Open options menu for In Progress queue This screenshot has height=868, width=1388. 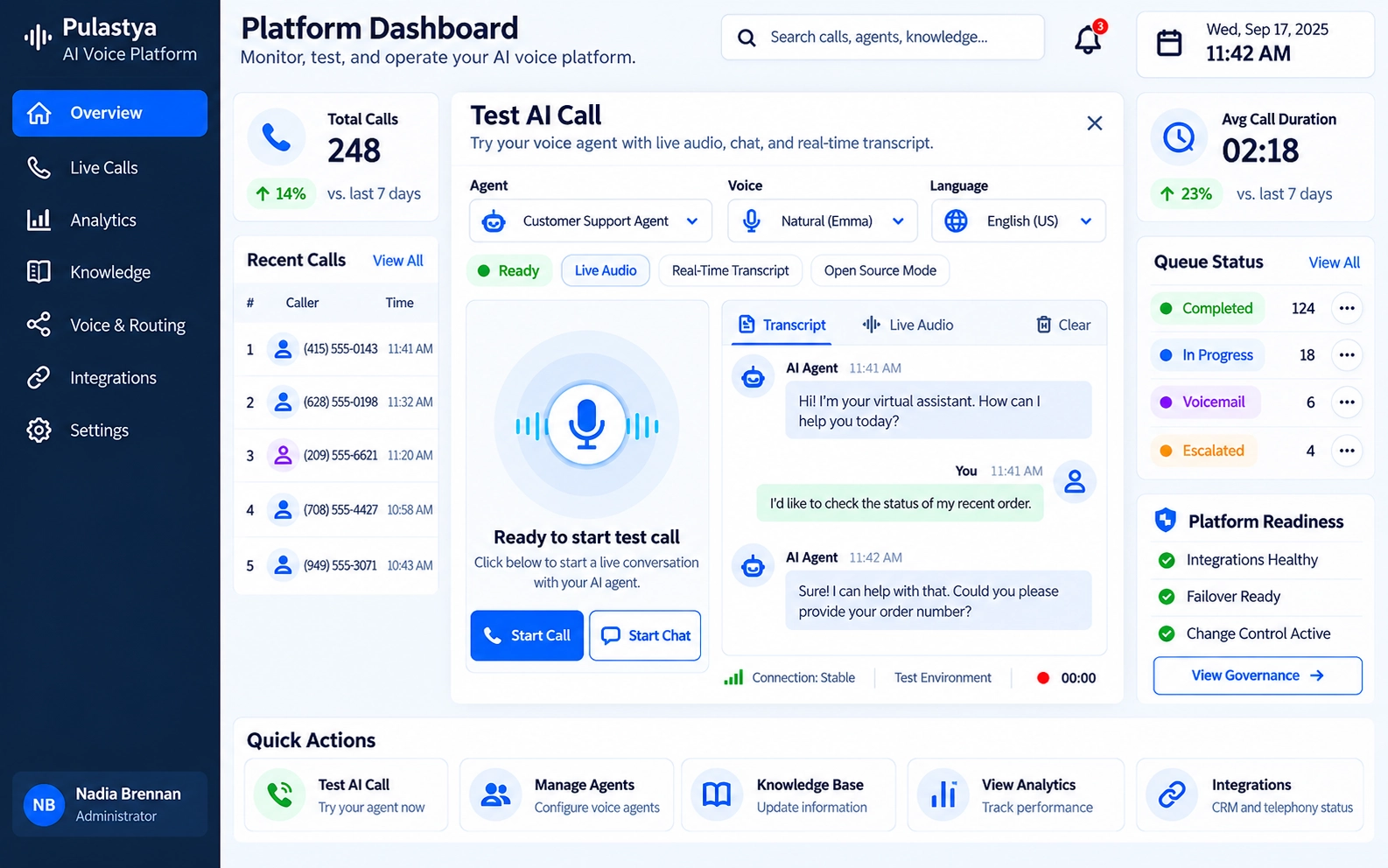click(1347, 354)
